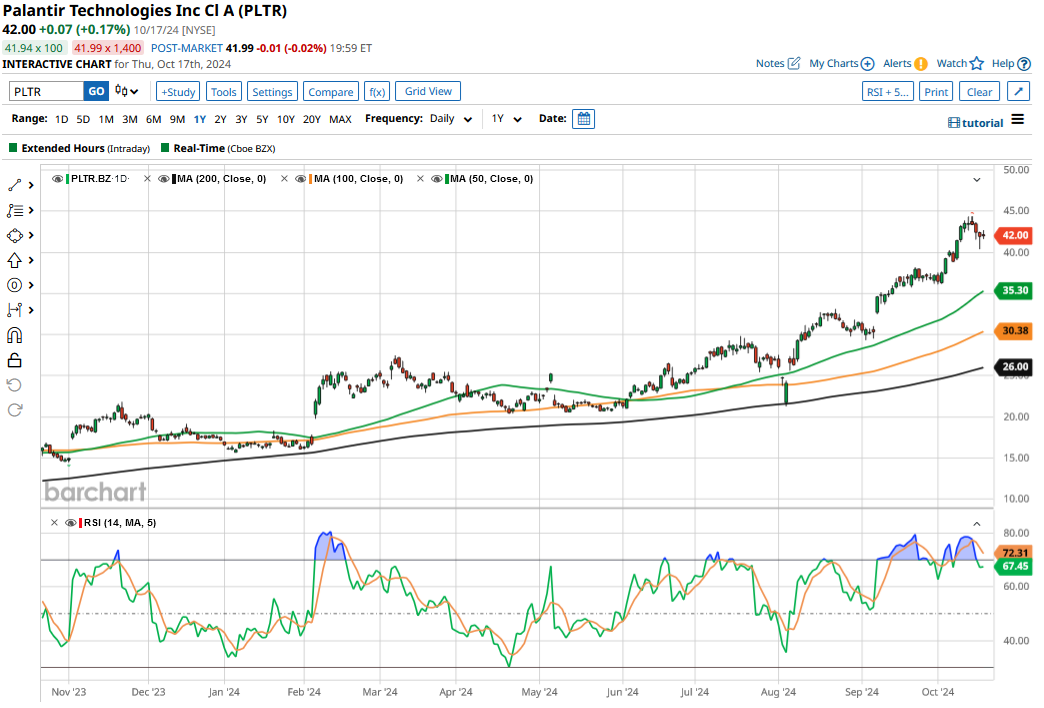1044x708 pixels.
Task: Toggle visibility eye for PLTR.BZ 1D
Action: [x=58, y=179]
